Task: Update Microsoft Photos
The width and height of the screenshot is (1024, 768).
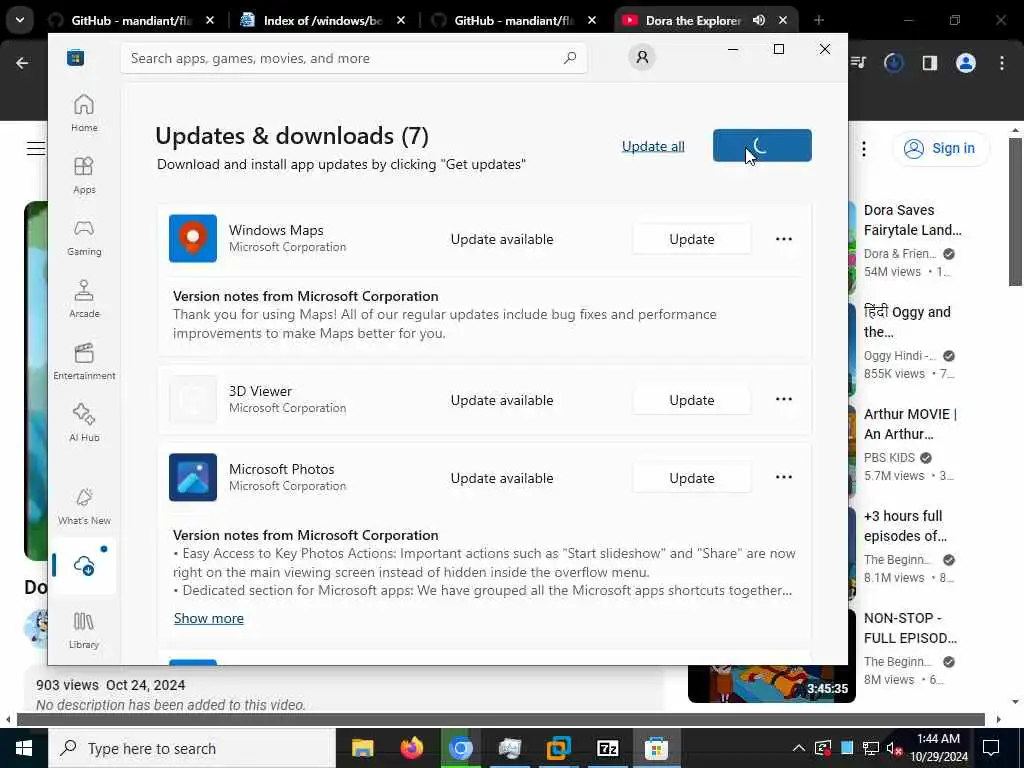Action: 692,478
